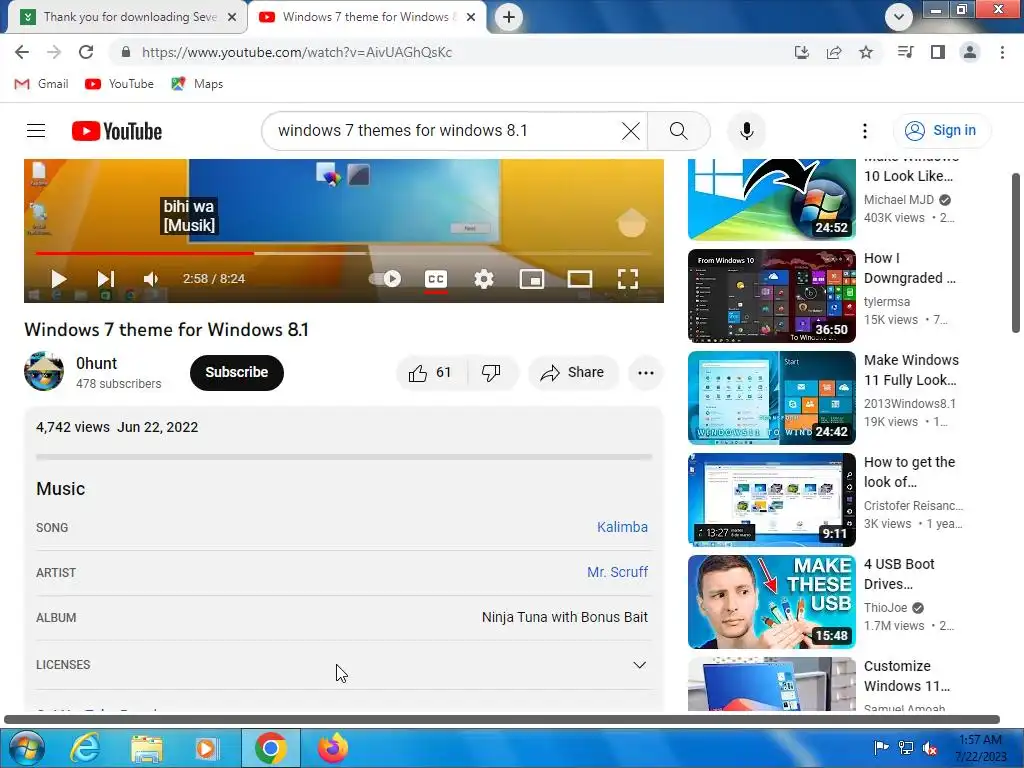Image resolution: width=1024 pixels, height=768 pixels.
Task: Click the muted volume tray icon
Action: 930,748
